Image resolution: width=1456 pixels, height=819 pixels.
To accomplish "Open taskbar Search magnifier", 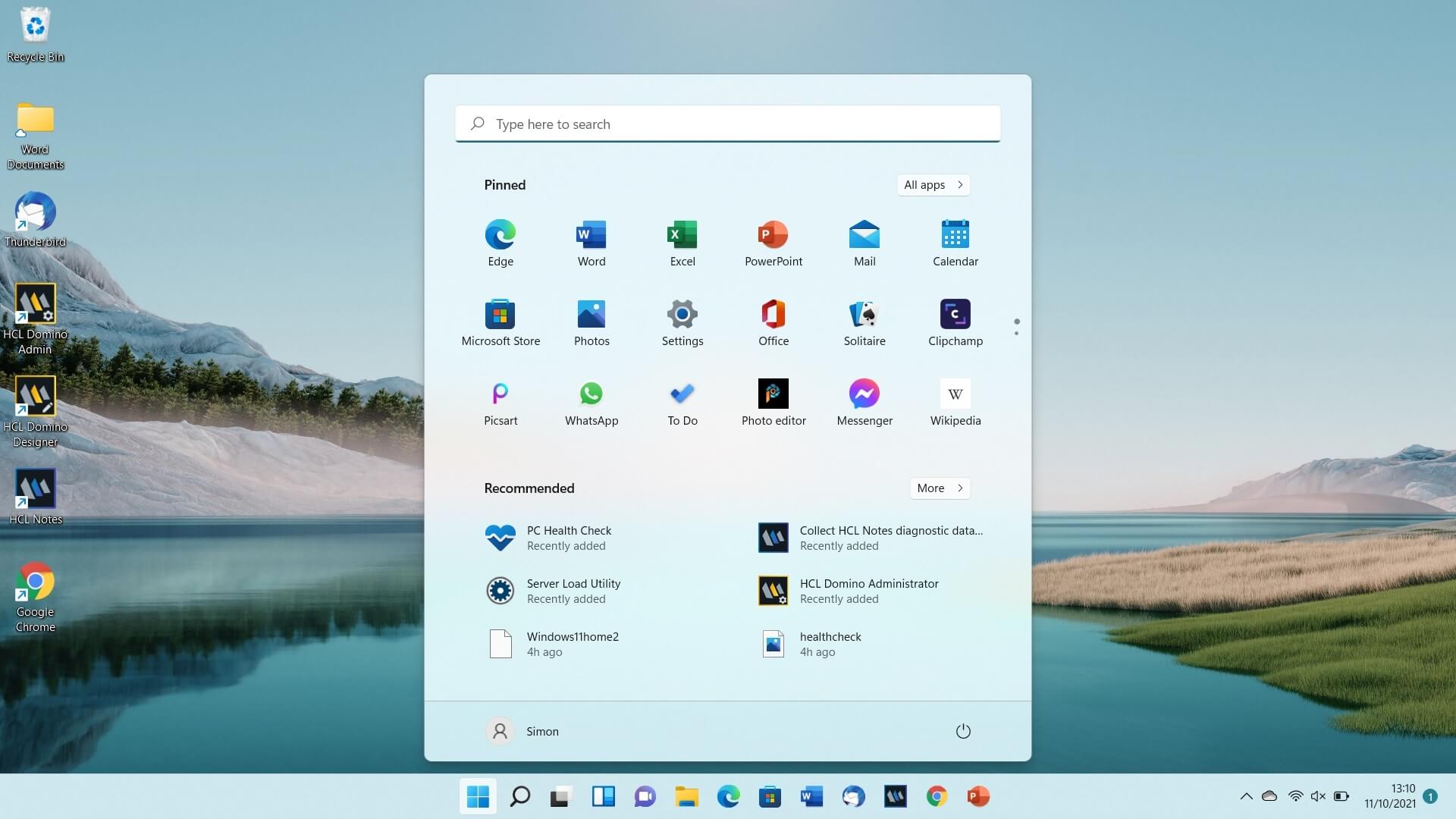I will tap(519, 796).
